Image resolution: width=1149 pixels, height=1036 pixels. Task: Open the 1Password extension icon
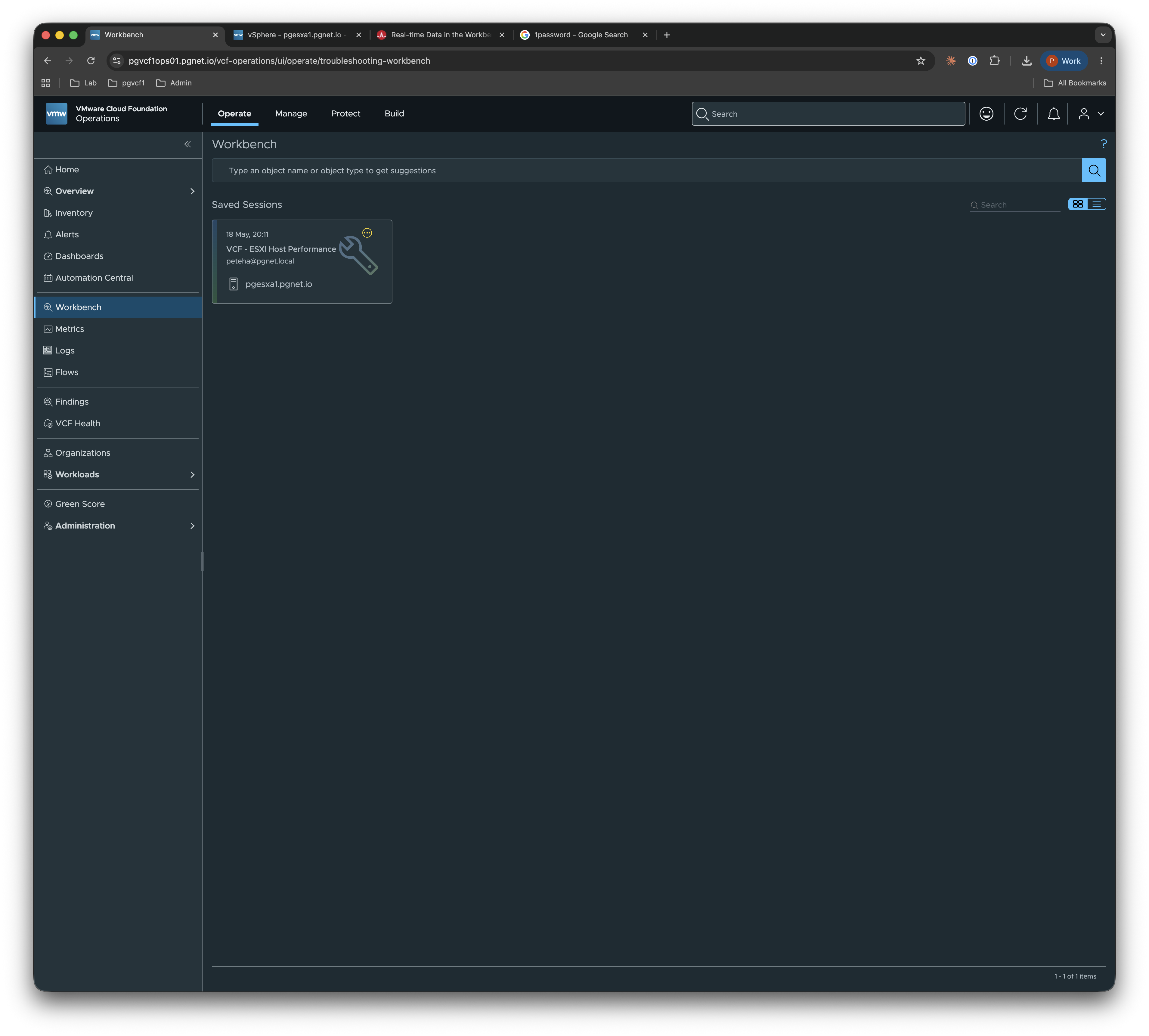(972, 61)
